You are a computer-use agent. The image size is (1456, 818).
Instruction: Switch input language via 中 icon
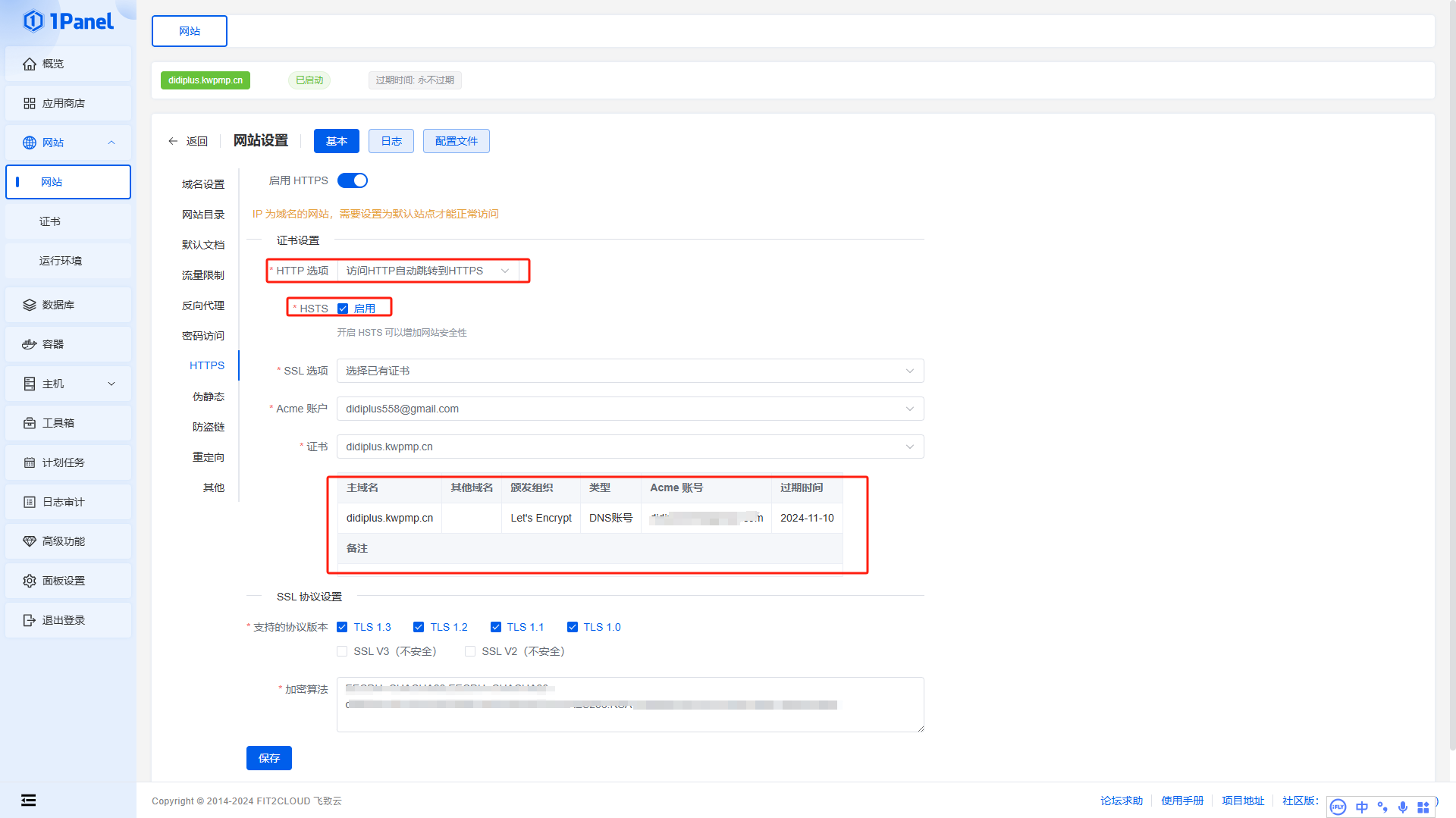[x=1362, y=807]
